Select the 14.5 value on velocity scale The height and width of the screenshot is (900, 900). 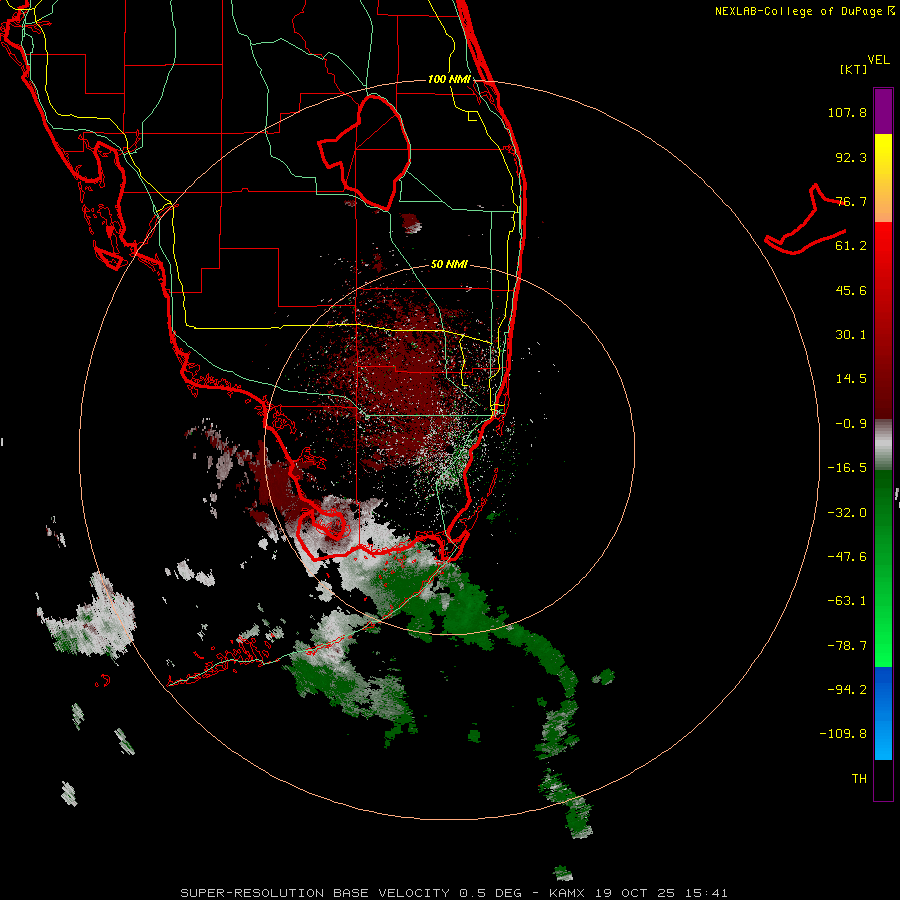pos(851,379)
